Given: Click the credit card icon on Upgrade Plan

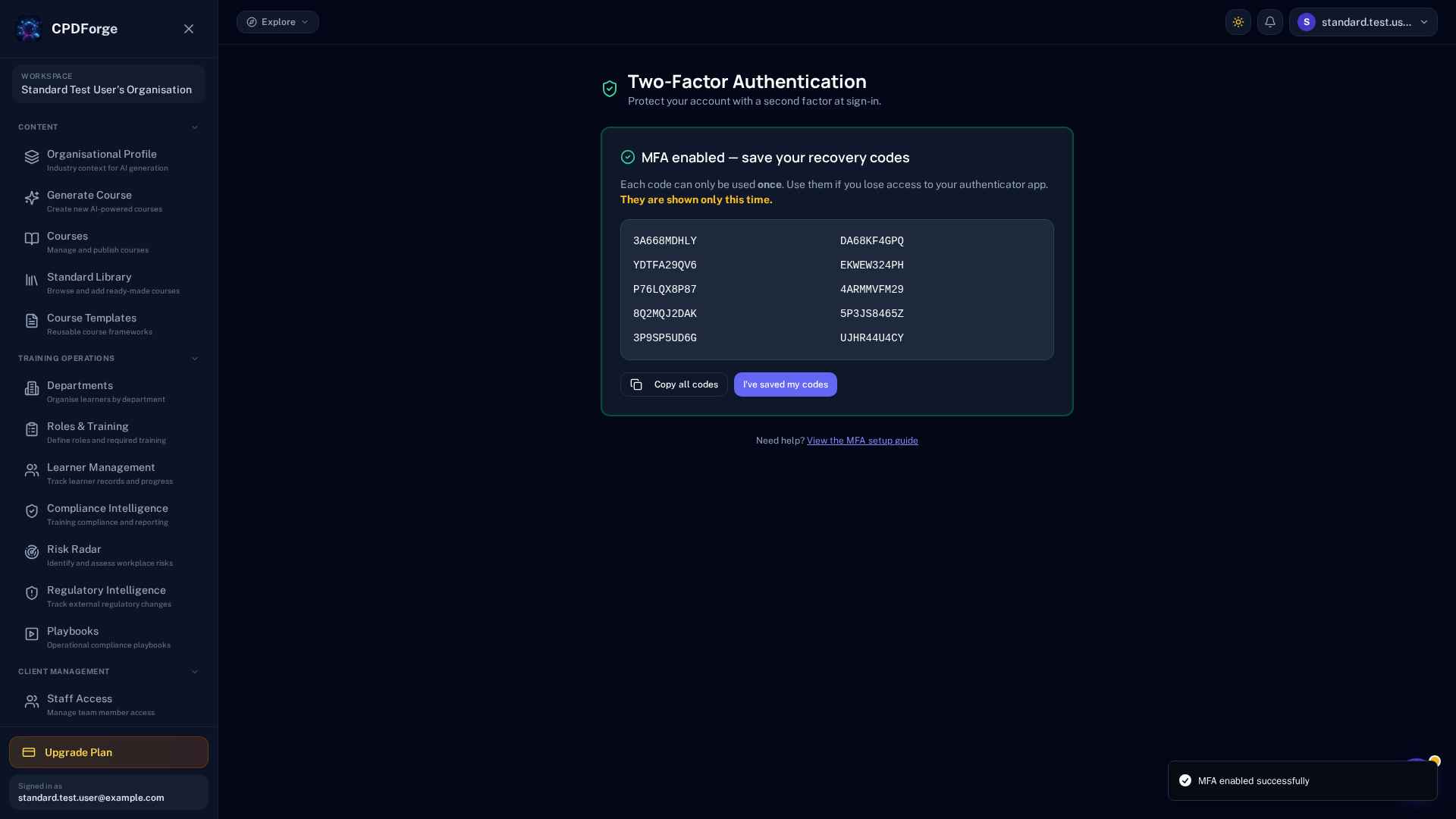Looking at the screenshot, I should point(29,752).
